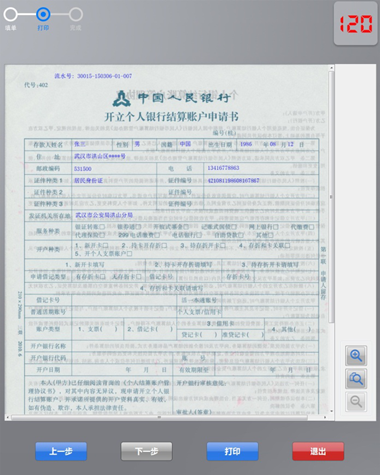This screenshot has height=475, width=380.
Task: Click the middle fit-to-page magnifier icon
Action: coord(356,379)
